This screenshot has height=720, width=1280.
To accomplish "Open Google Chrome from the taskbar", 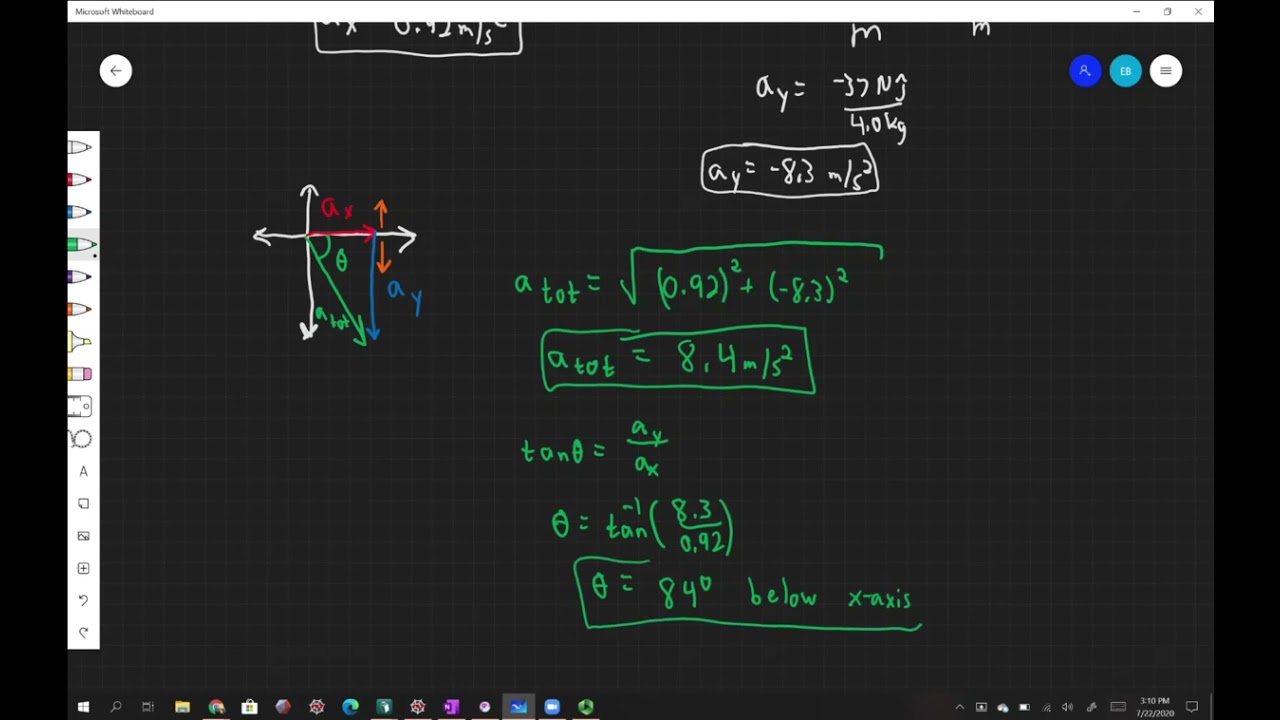I will [x=216, y=707].
